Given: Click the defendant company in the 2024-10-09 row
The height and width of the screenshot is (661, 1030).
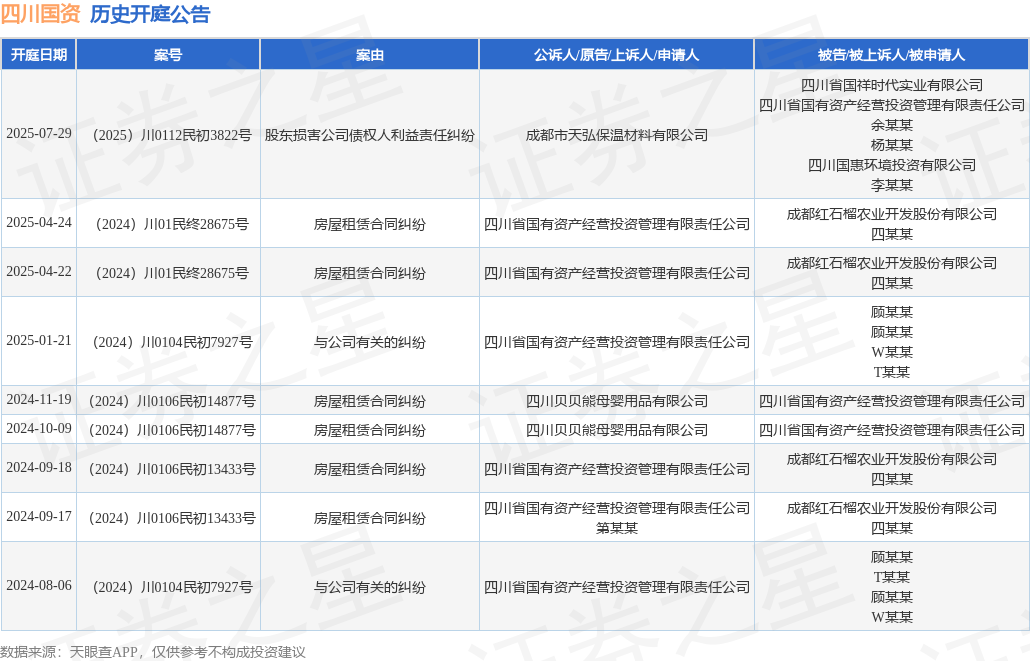Looking at the screenshot, I should point(892,430).
